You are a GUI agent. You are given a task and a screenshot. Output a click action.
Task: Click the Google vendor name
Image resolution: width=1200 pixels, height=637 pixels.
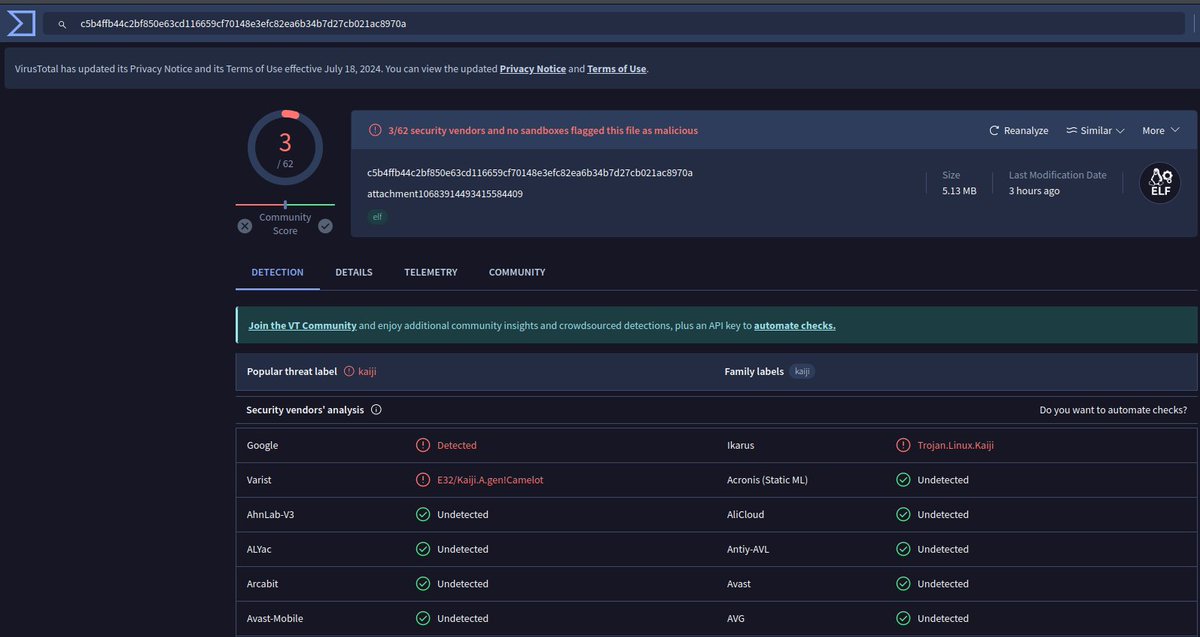click(263, 445)
